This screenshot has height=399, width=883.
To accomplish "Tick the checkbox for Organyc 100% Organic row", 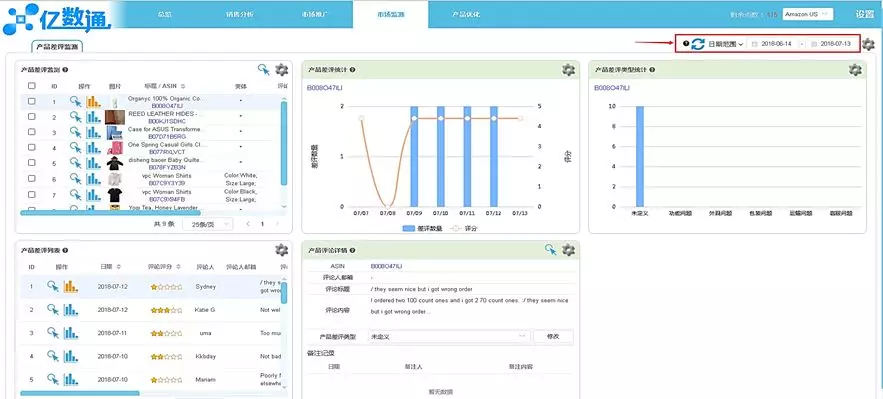I will coord(32,101).
